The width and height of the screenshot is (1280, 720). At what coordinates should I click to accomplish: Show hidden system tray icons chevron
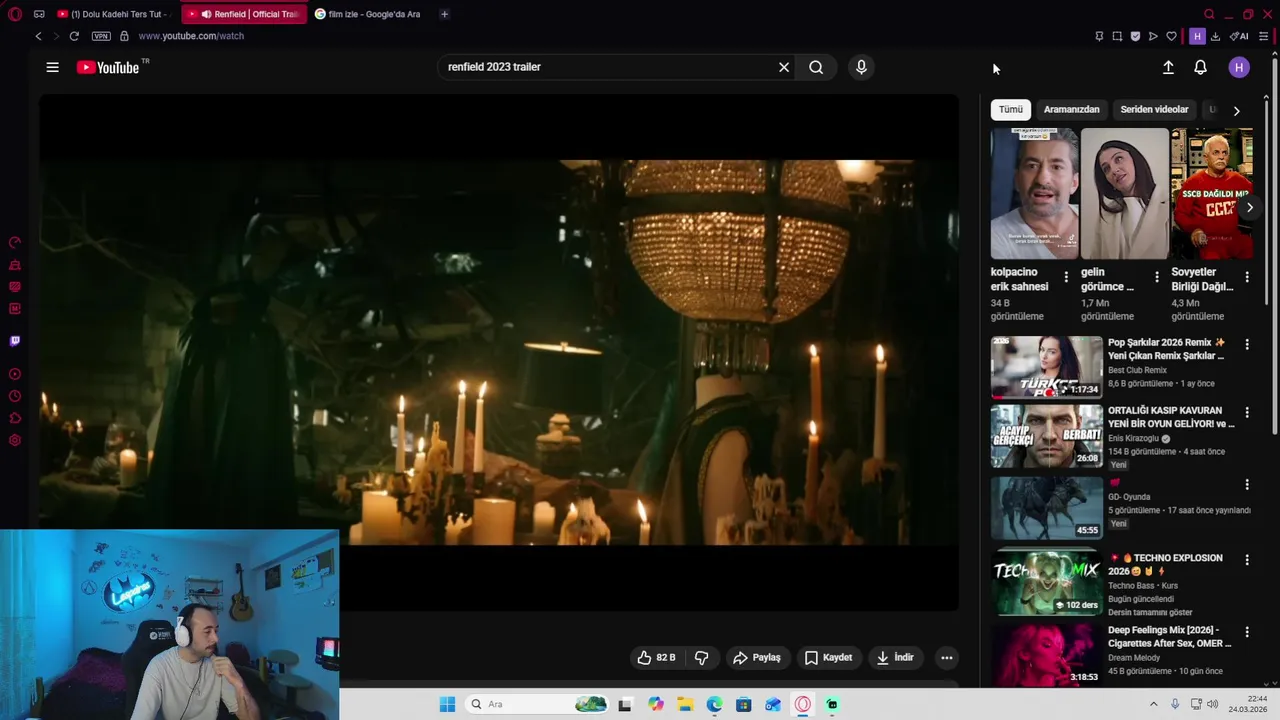pyautogui.click(x=1153, y=704)
